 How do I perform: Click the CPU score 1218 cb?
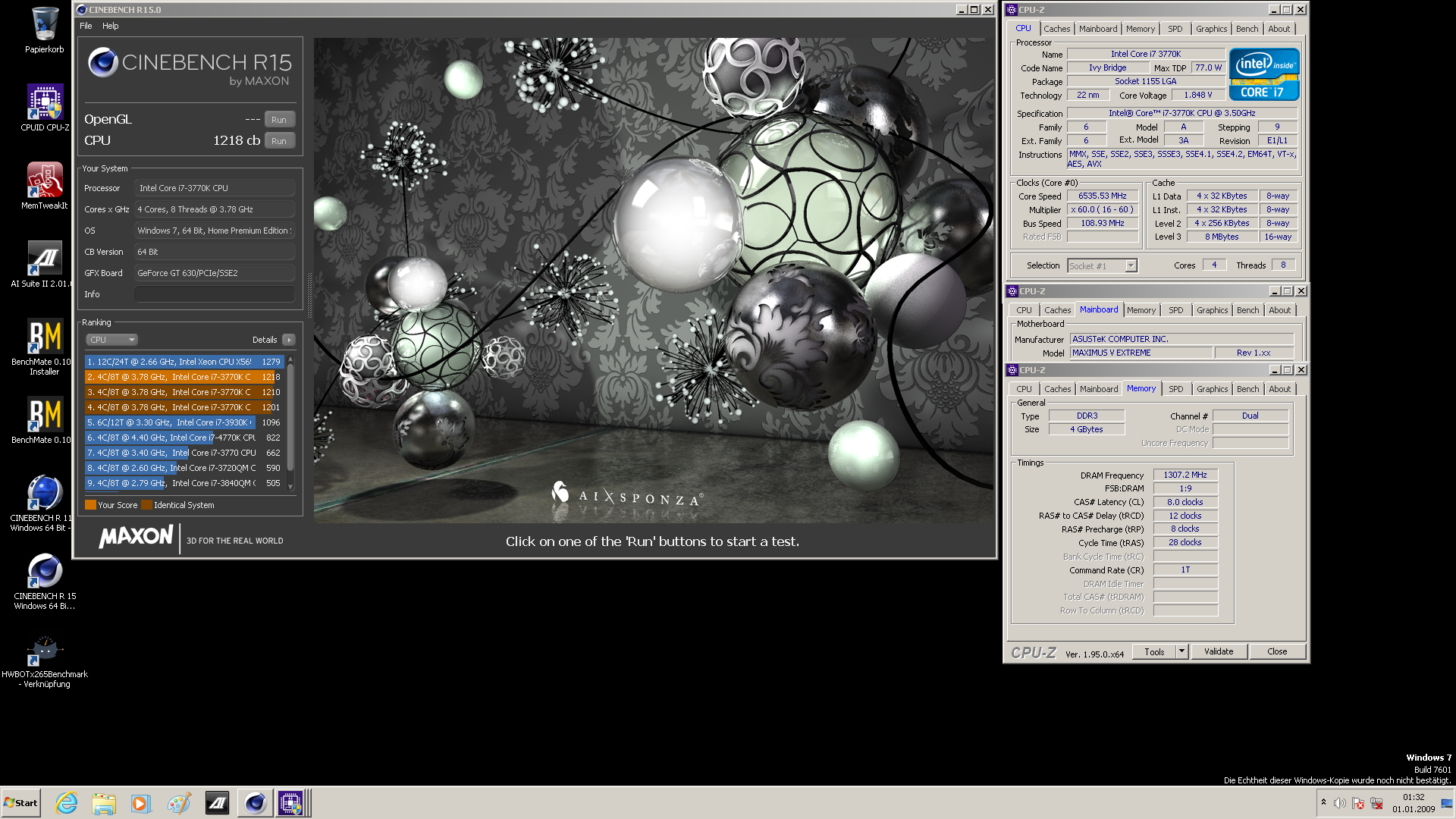point(236,141)
